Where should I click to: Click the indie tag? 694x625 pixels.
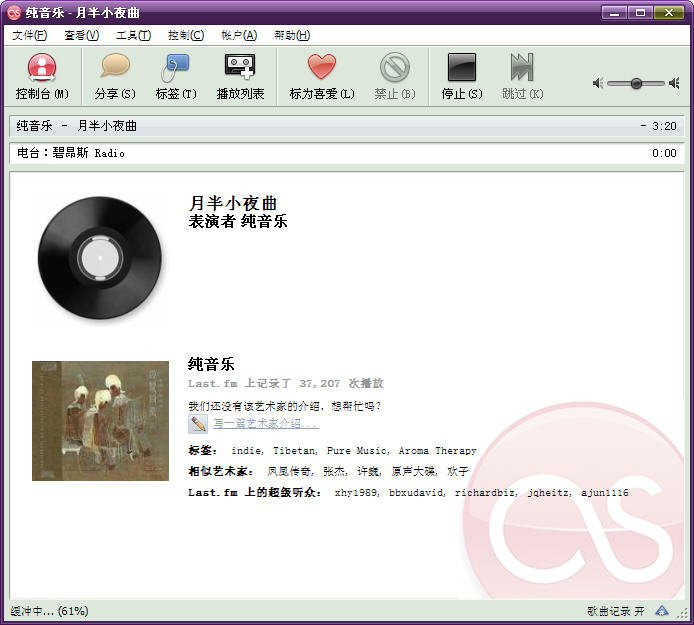tap(247, 451)
